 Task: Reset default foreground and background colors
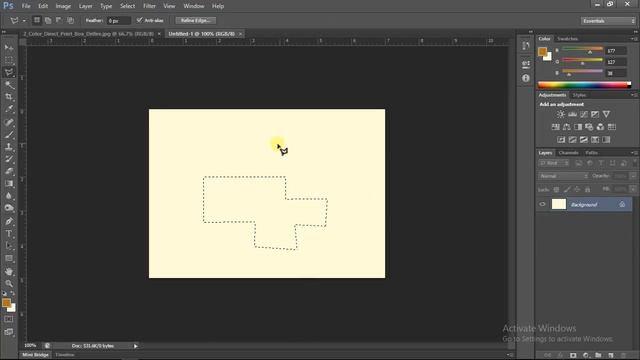click(4, 293)
